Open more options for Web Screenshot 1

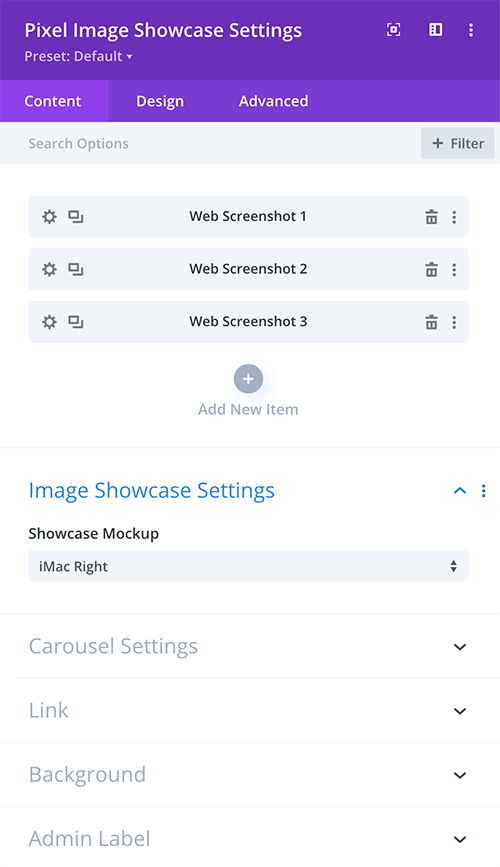tap(454, 217)
